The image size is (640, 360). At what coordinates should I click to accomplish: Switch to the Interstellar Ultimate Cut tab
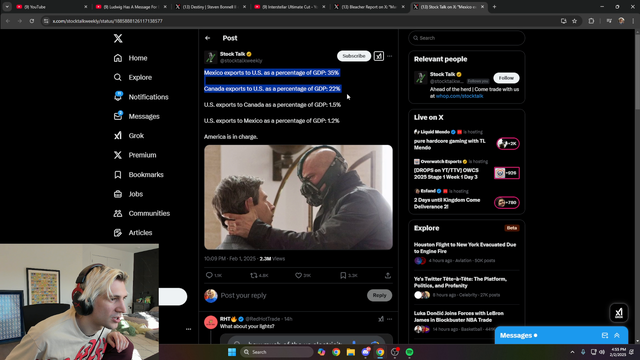point(289,7)
